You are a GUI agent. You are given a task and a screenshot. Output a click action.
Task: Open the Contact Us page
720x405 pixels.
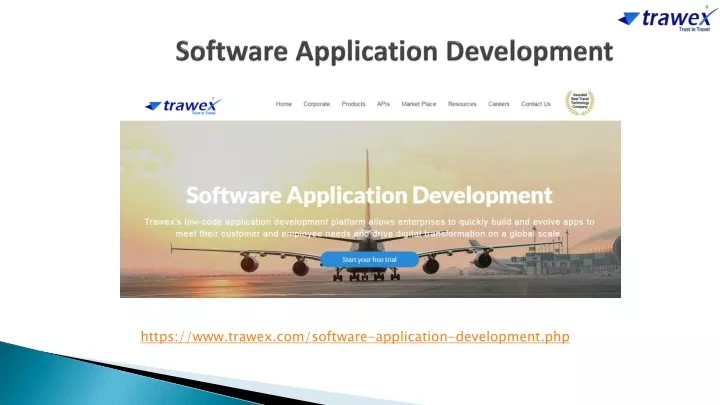pyautogui.click(x=536, y=104)
